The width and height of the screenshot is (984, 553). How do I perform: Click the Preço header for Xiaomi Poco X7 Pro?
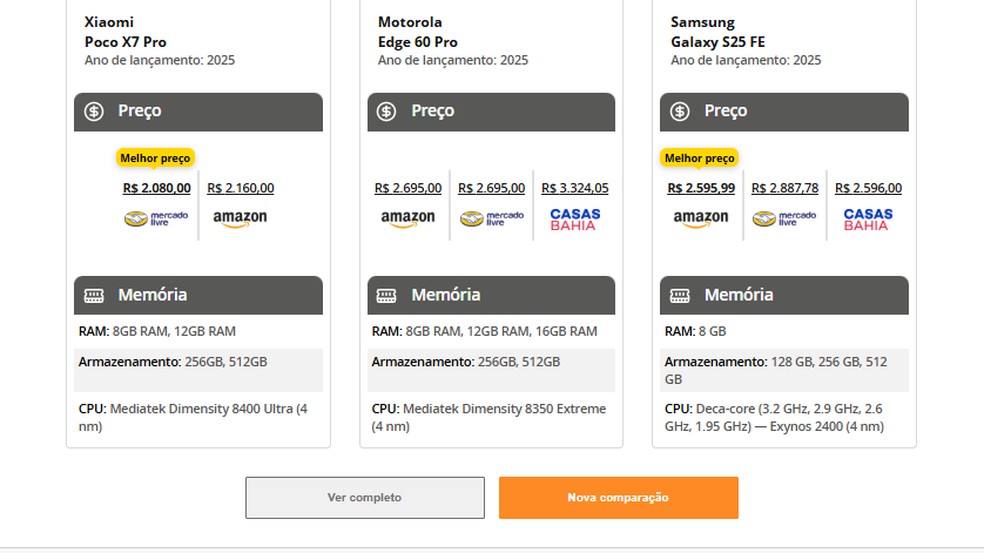(x=198, y=111)
